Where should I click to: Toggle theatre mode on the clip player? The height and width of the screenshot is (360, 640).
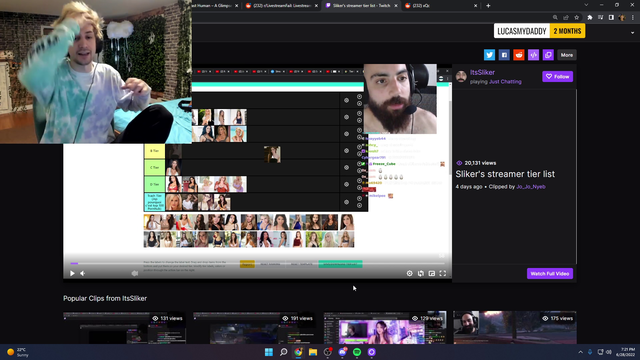[x=431, y=273]
